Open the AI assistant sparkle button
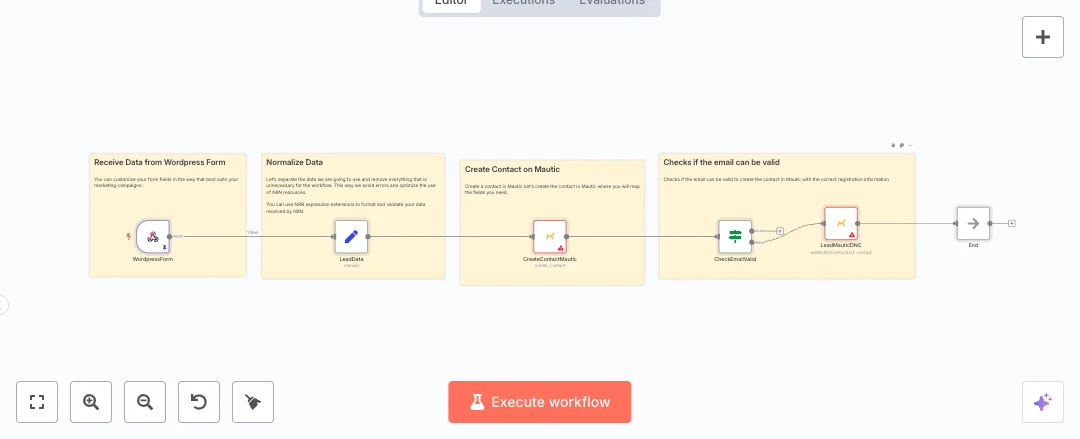This screenshot has height=439, width=1080. [1042, 402]
